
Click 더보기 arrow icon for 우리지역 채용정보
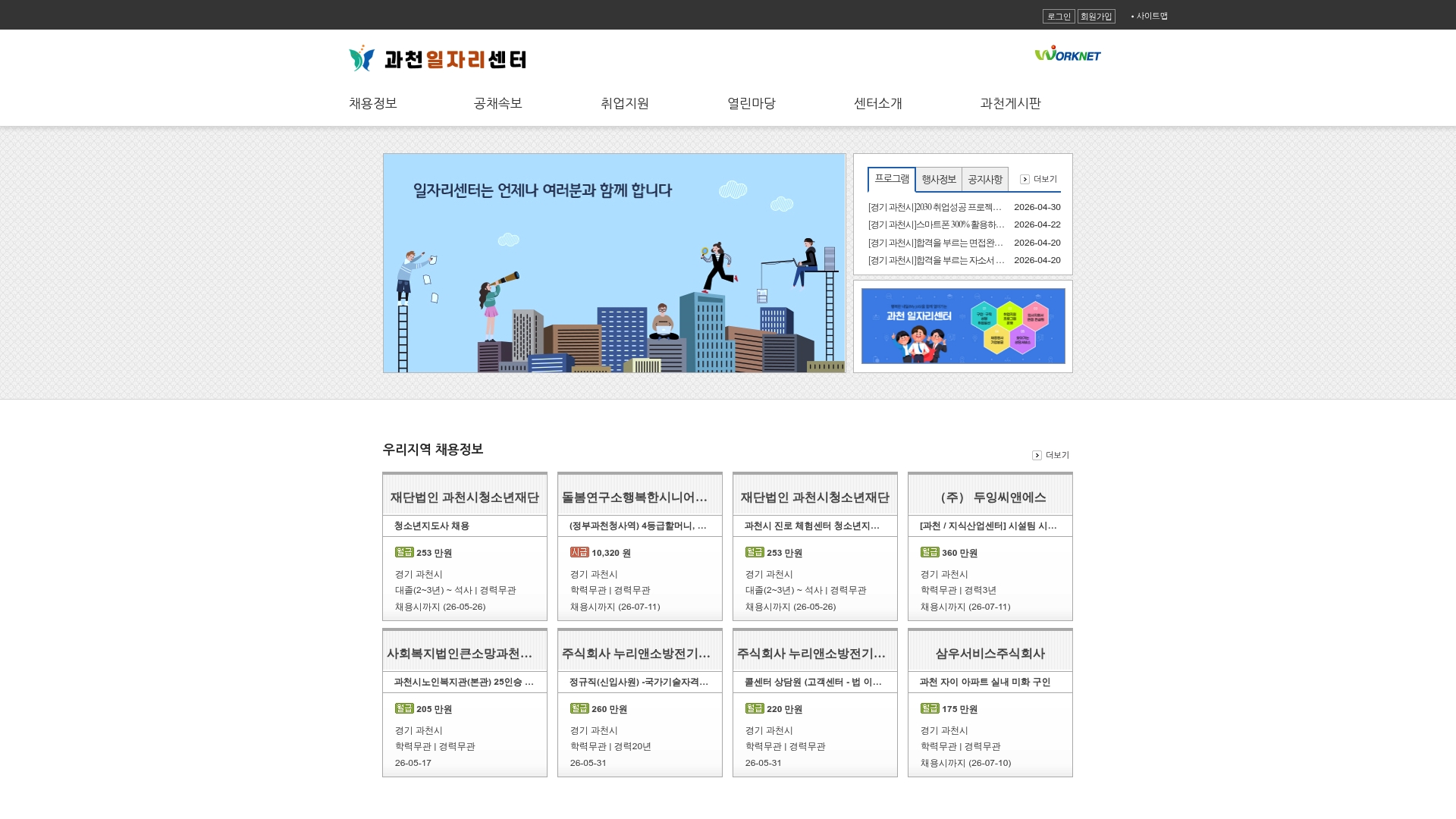pos(1037,456)
